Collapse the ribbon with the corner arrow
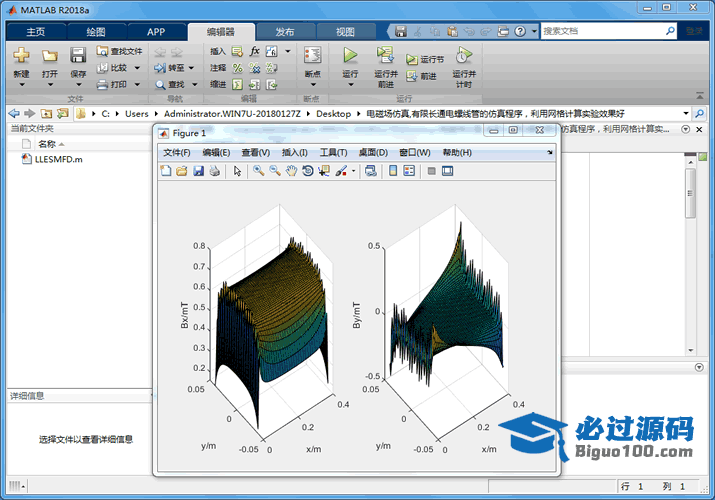This screenshot has height=500, width=715. point(699,96)
